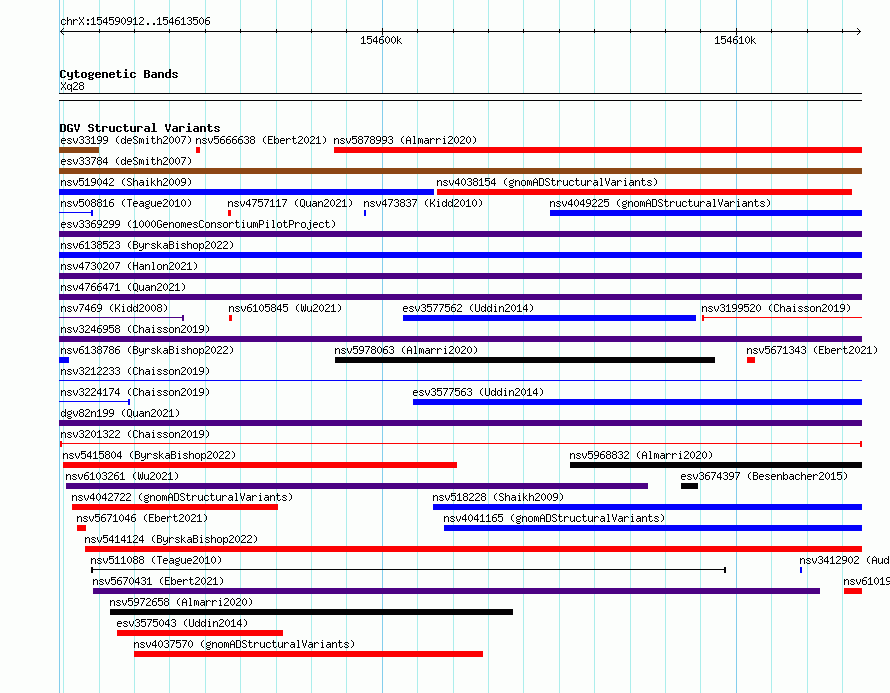The width and height of the screenshot is (890, 693).
Task: Click the DGV Structural Variants track title
Action: 140,128
